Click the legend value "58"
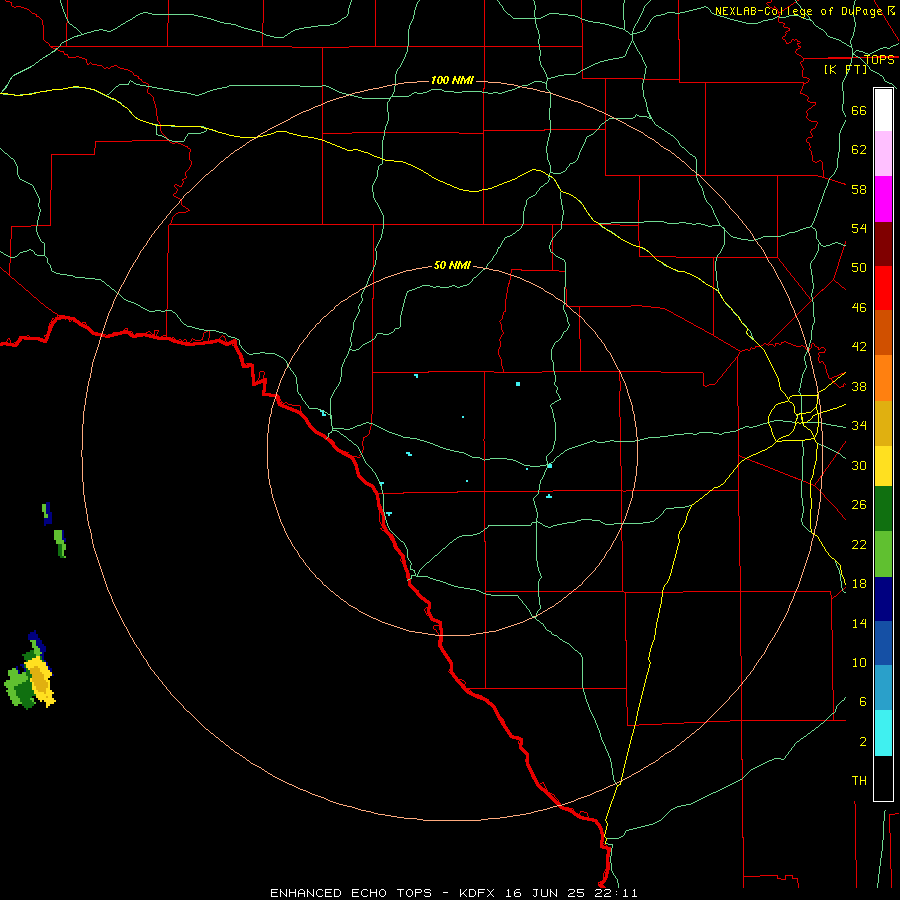The image size is (900, 900). (x=859, y=189)
